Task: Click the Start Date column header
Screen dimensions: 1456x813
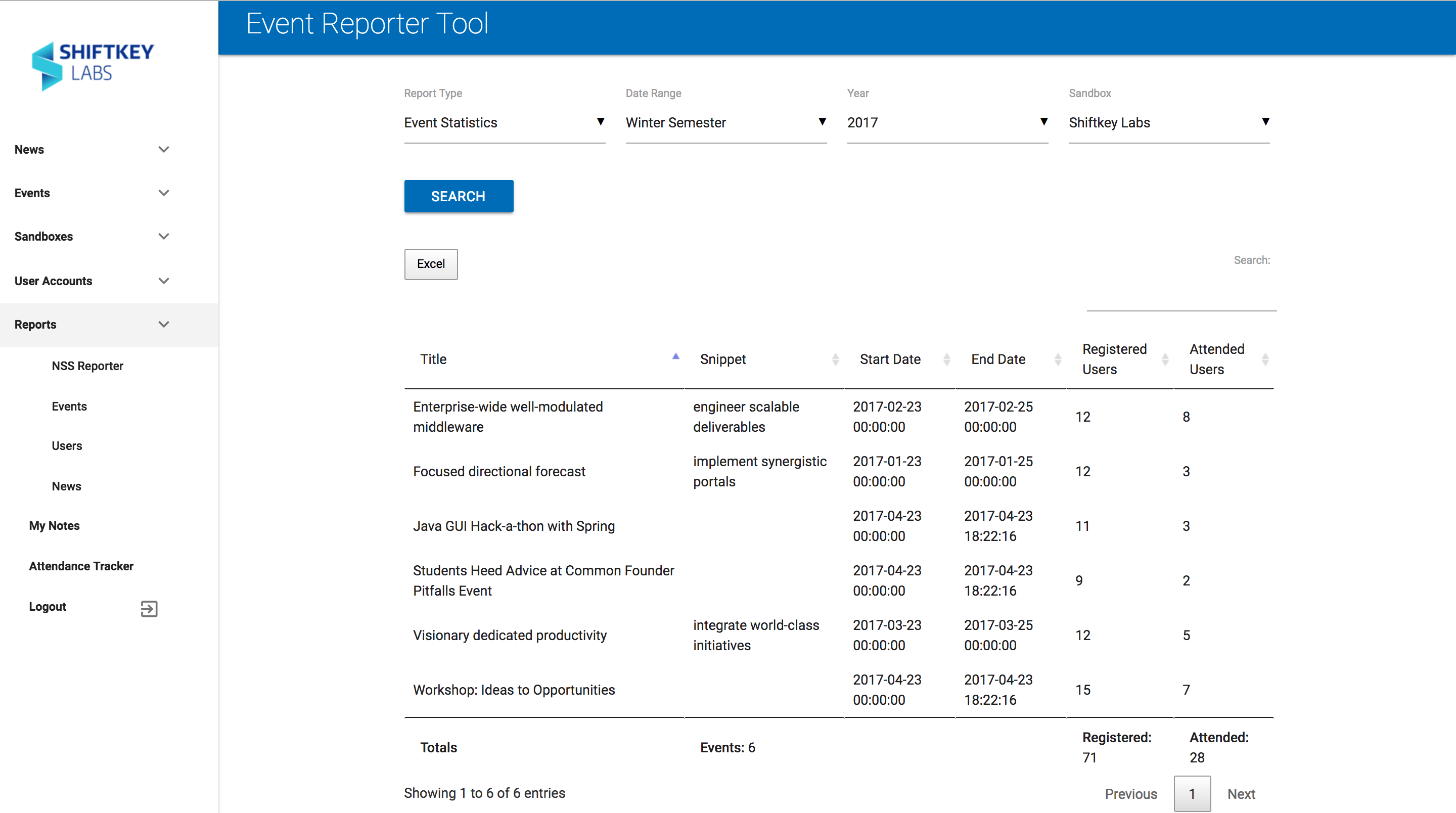Action: point(900,359)
